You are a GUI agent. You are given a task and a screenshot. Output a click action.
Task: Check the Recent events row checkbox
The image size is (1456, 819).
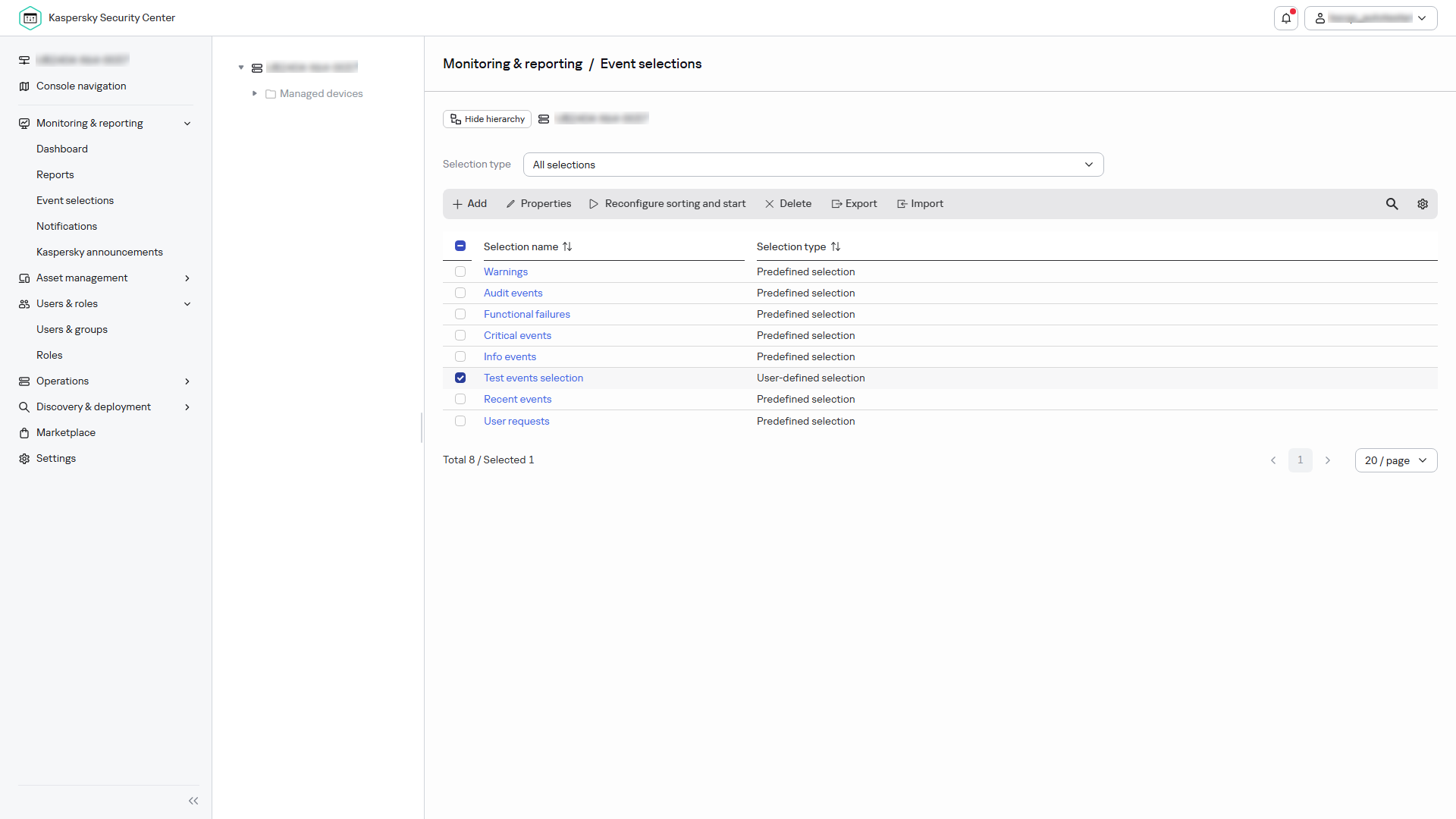pos(460,399)
